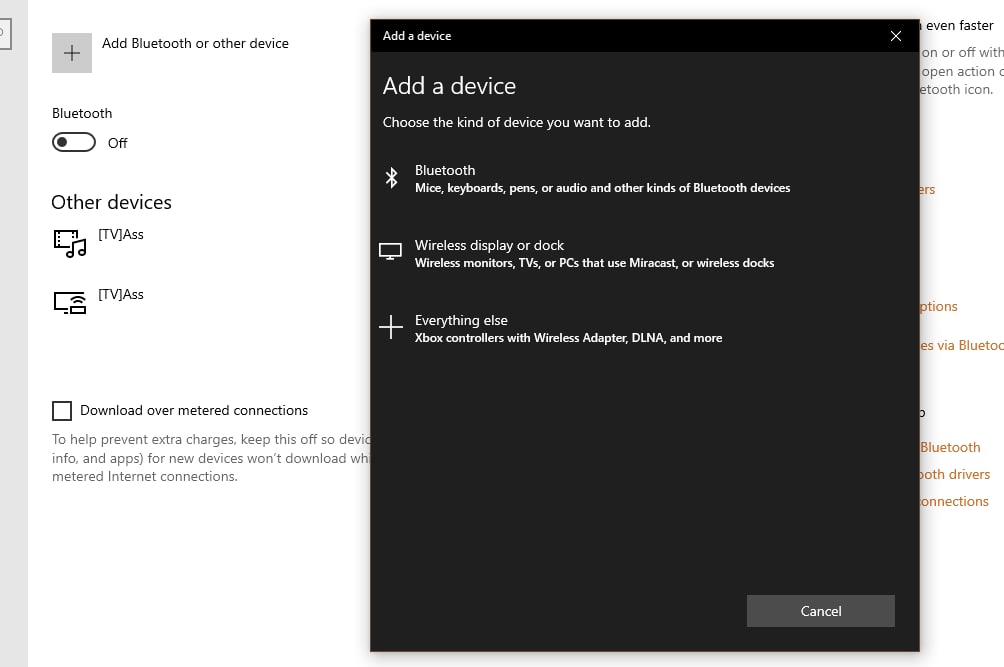Open the cut-off 'es via Bluetoo' link

pos(961,345)
